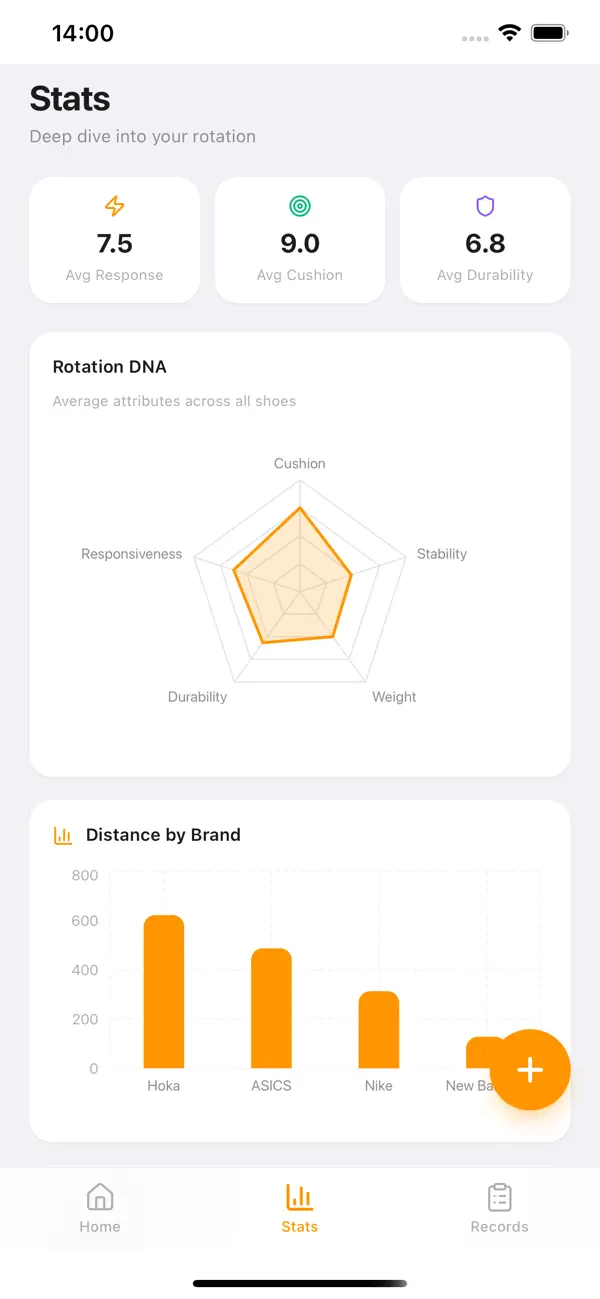Screen dimensions: 600x1299
Task: Tap the Records clipboard icon
Action: 499,1196
